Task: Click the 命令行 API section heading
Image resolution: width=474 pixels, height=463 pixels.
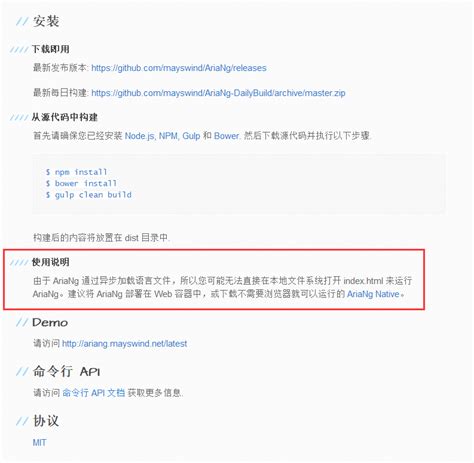Action: coord(66,371)
